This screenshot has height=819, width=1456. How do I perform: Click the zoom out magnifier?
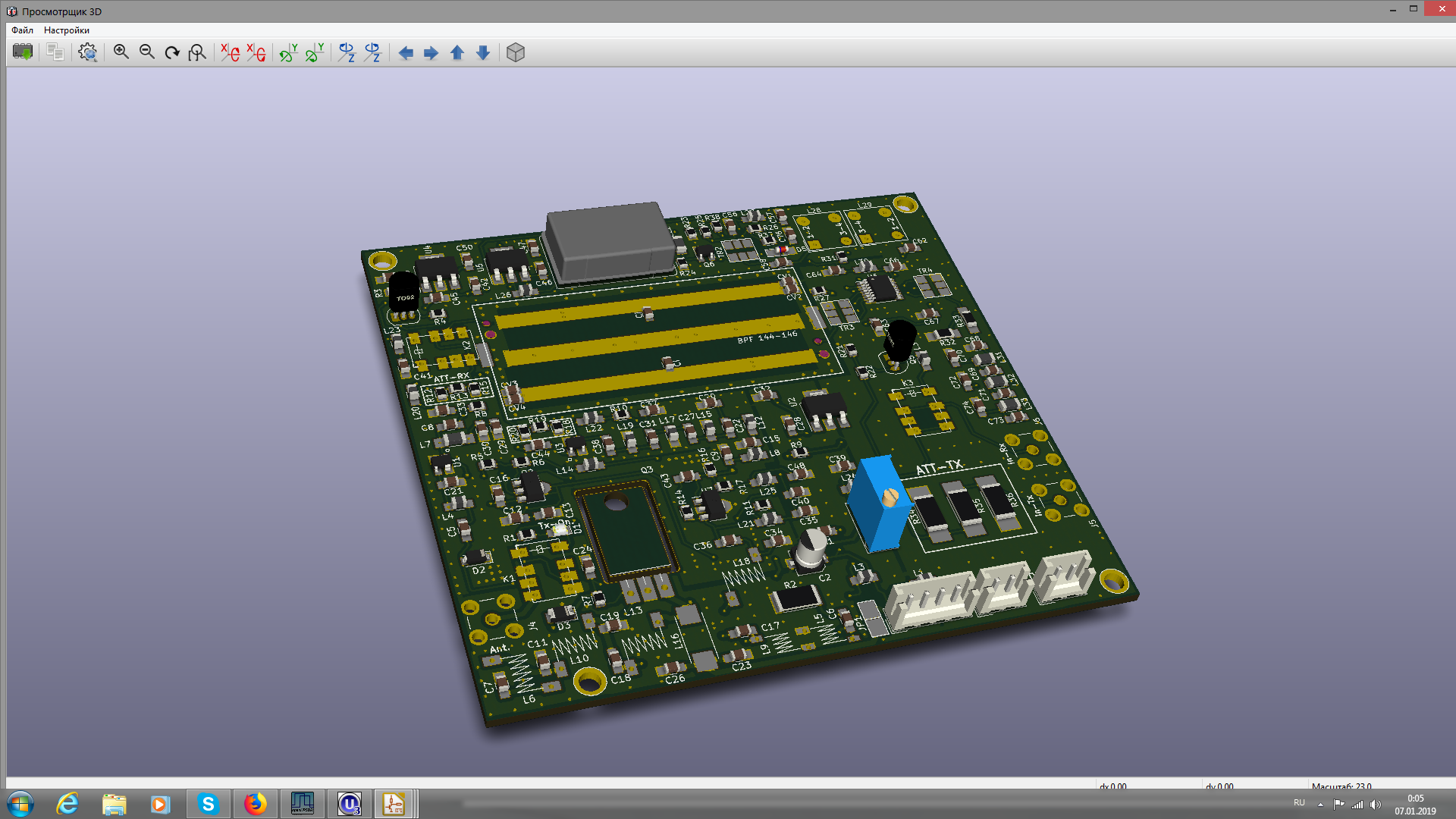pyautogui.click(x=146, y=52)
